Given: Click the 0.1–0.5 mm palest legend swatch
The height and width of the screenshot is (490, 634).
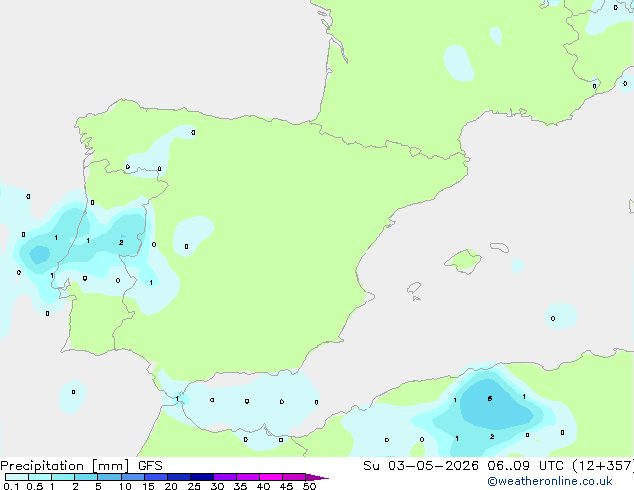Looking at the screenshot, I should pos(17,477).
